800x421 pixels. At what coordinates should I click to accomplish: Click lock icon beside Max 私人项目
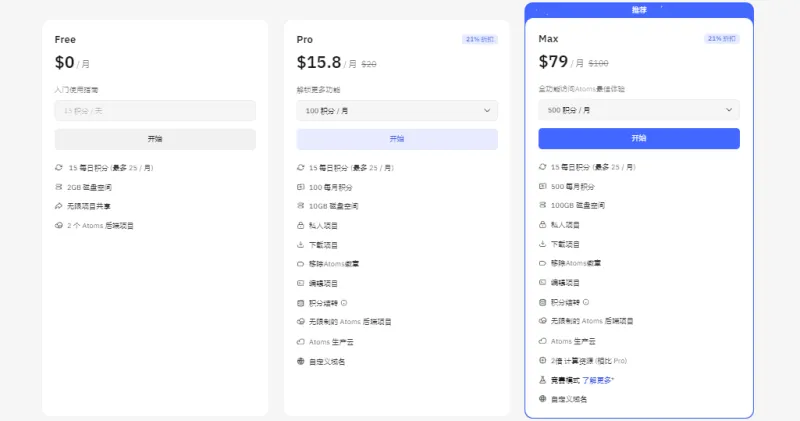click(x=542, y=225)
